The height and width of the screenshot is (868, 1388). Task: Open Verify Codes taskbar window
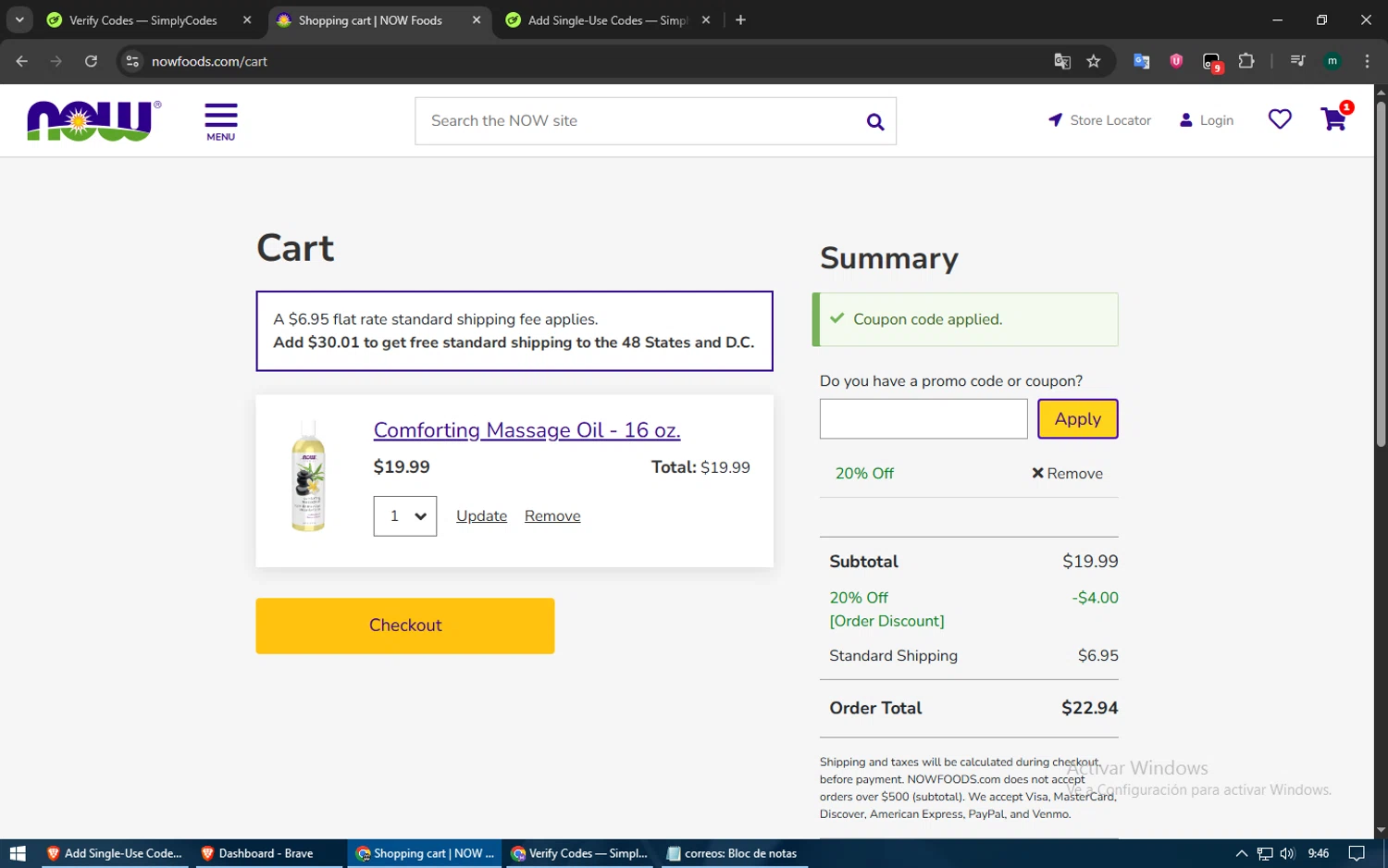pyautogui.click(x=579, y=853)
